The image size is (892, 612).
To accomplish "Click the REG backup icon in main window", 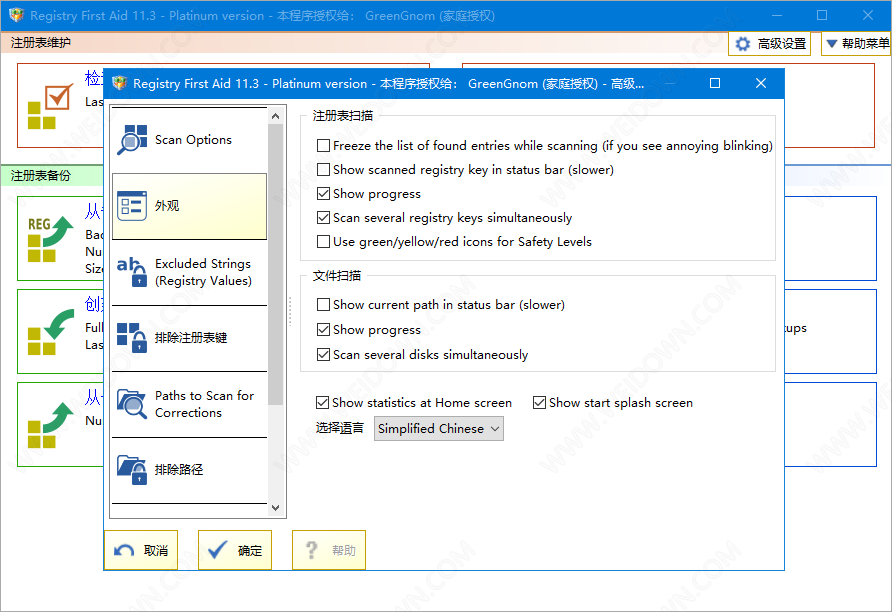I will (51, 239).
